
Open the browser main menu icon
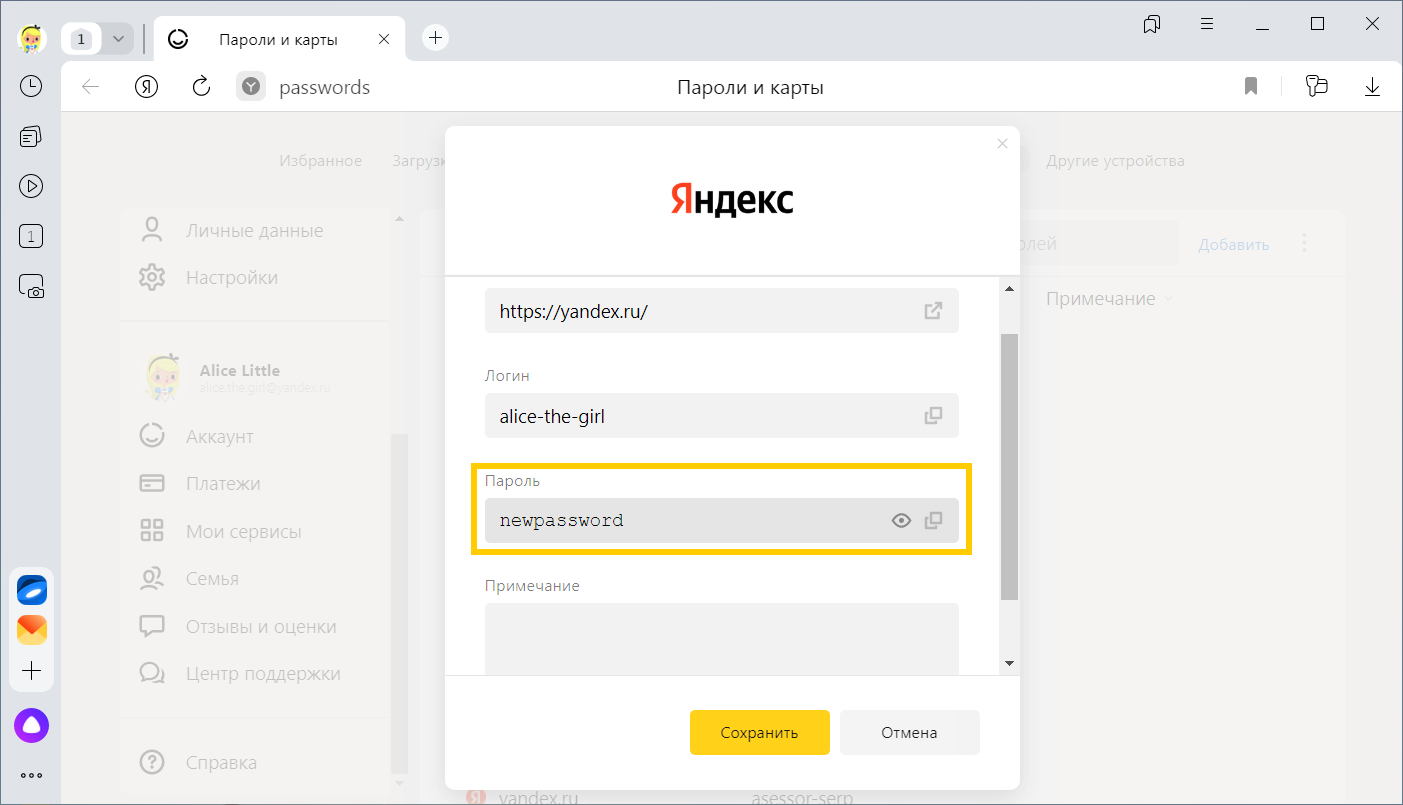[x=1208, y=24]
